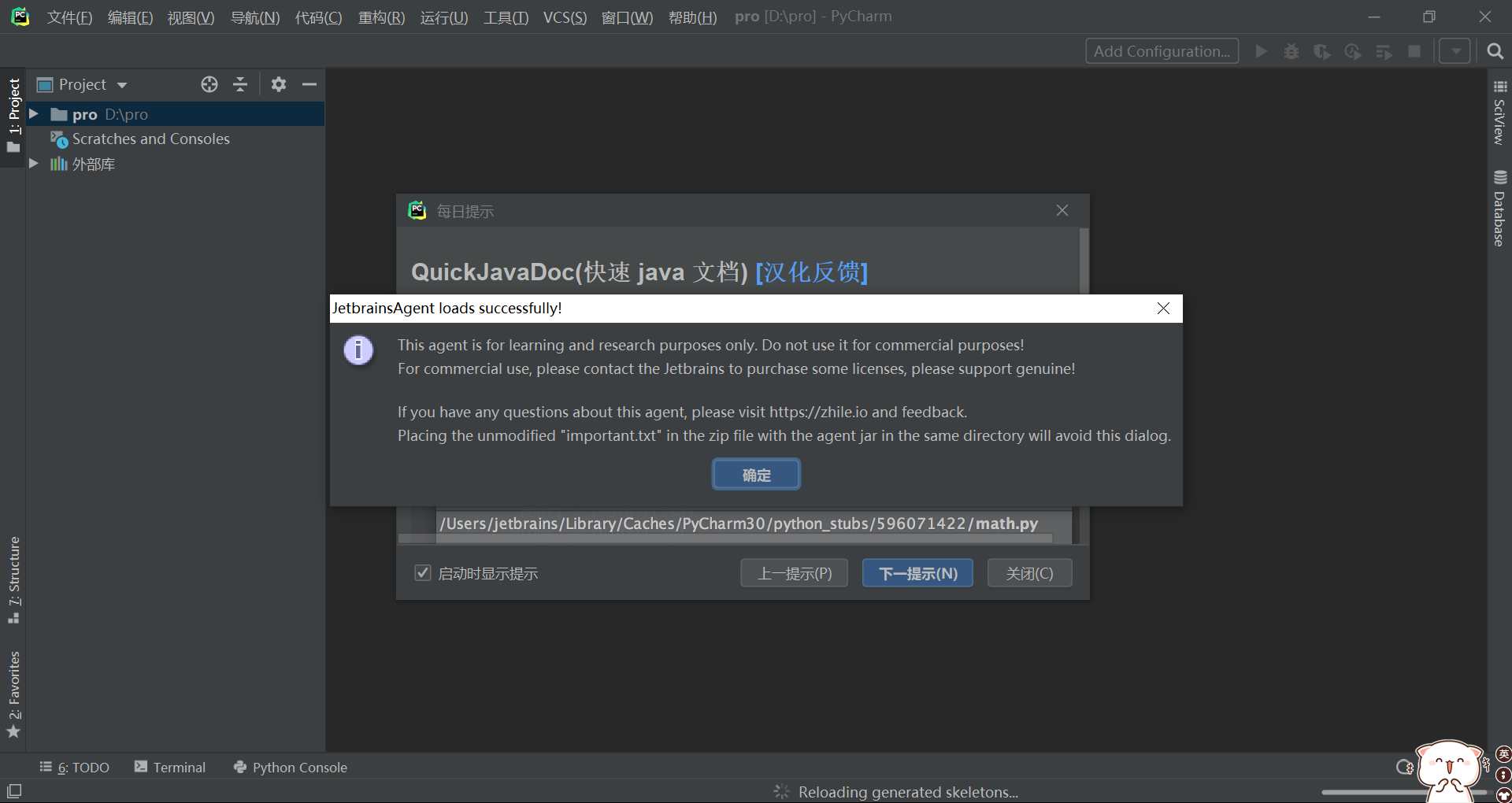This screenshot has width=1512, height=803.
Task: Open the 代码(C) menu
Action: (318, 17)
